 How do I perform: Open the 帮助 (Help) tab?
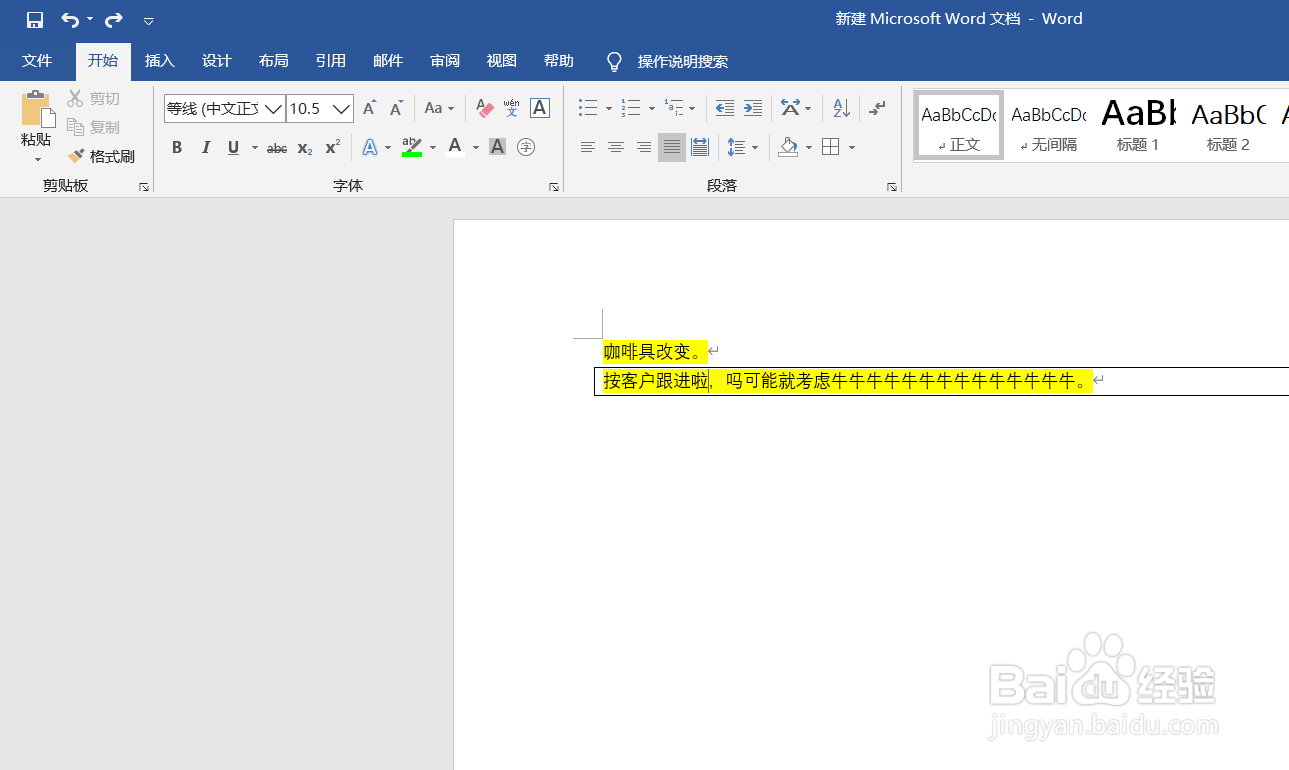[x=559, y=61]
